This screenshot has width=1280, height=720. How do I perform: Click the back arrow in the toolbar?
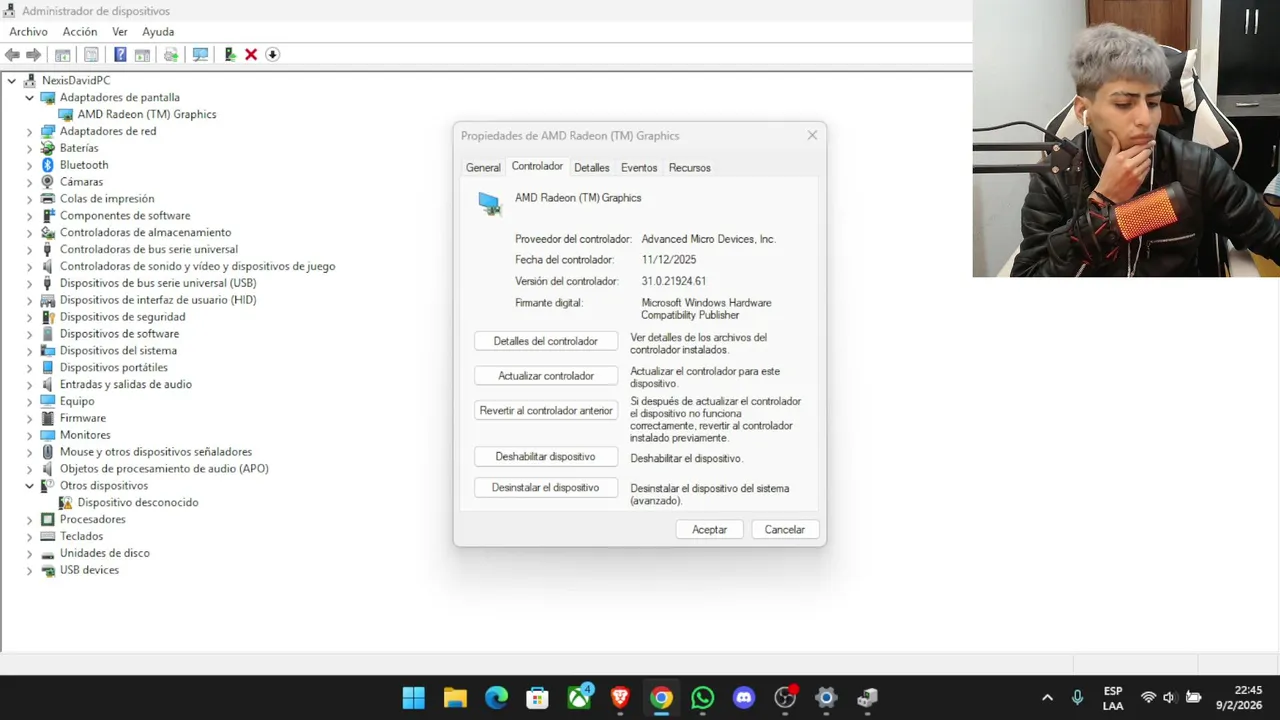coord(12,55)
